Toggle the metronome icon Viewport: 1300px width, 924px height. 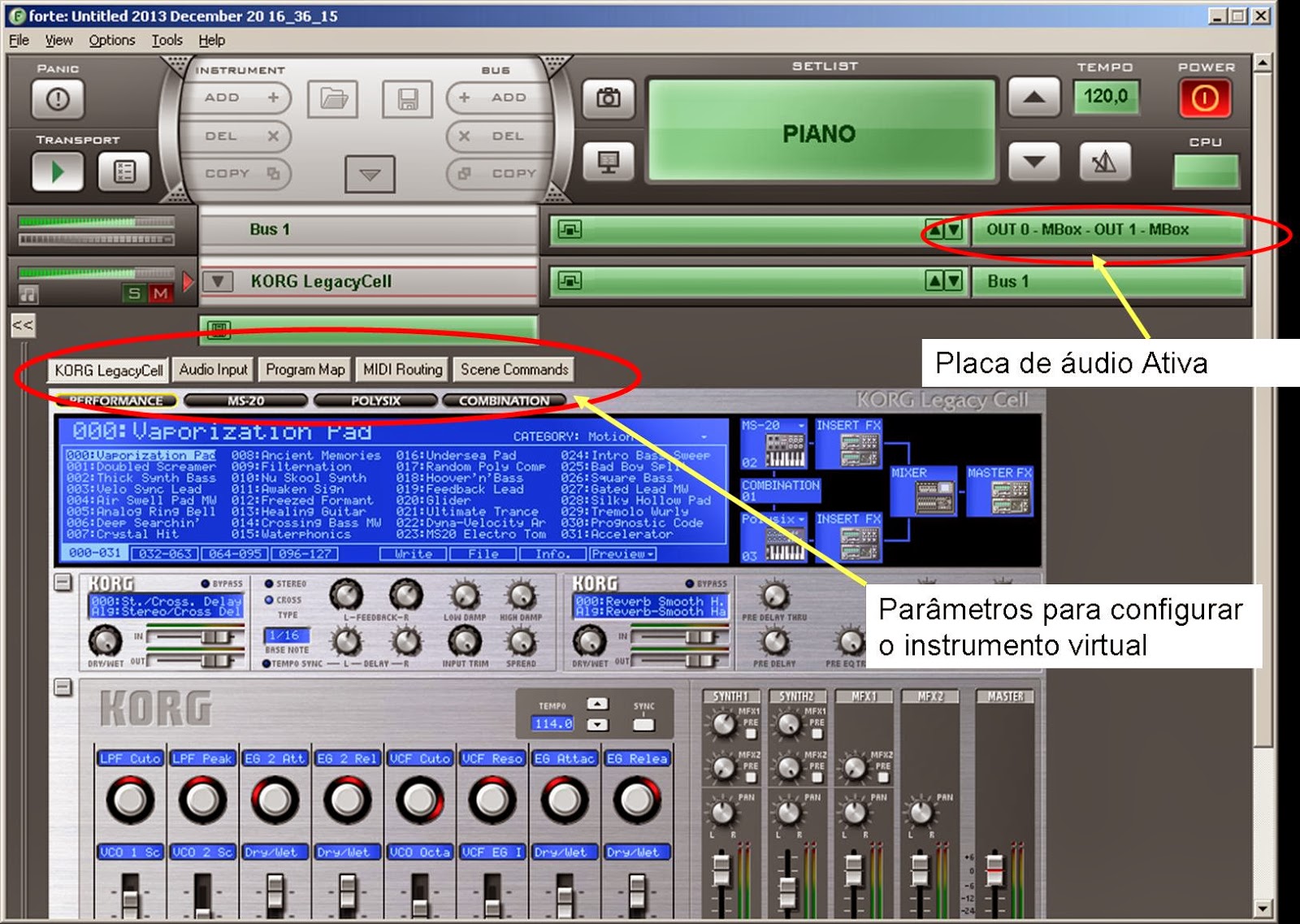tap(1104, 161)
